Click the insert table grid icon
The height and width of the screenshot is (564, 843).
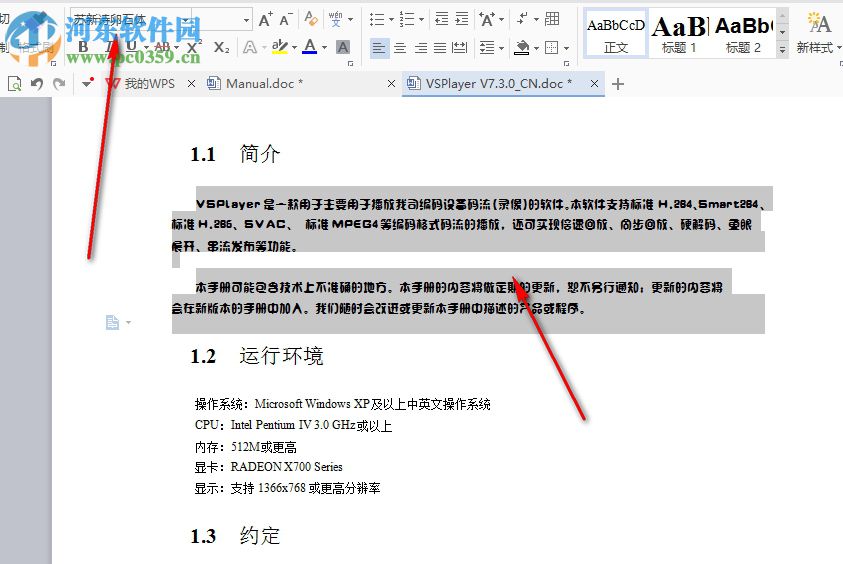click(x=552, y=19)
